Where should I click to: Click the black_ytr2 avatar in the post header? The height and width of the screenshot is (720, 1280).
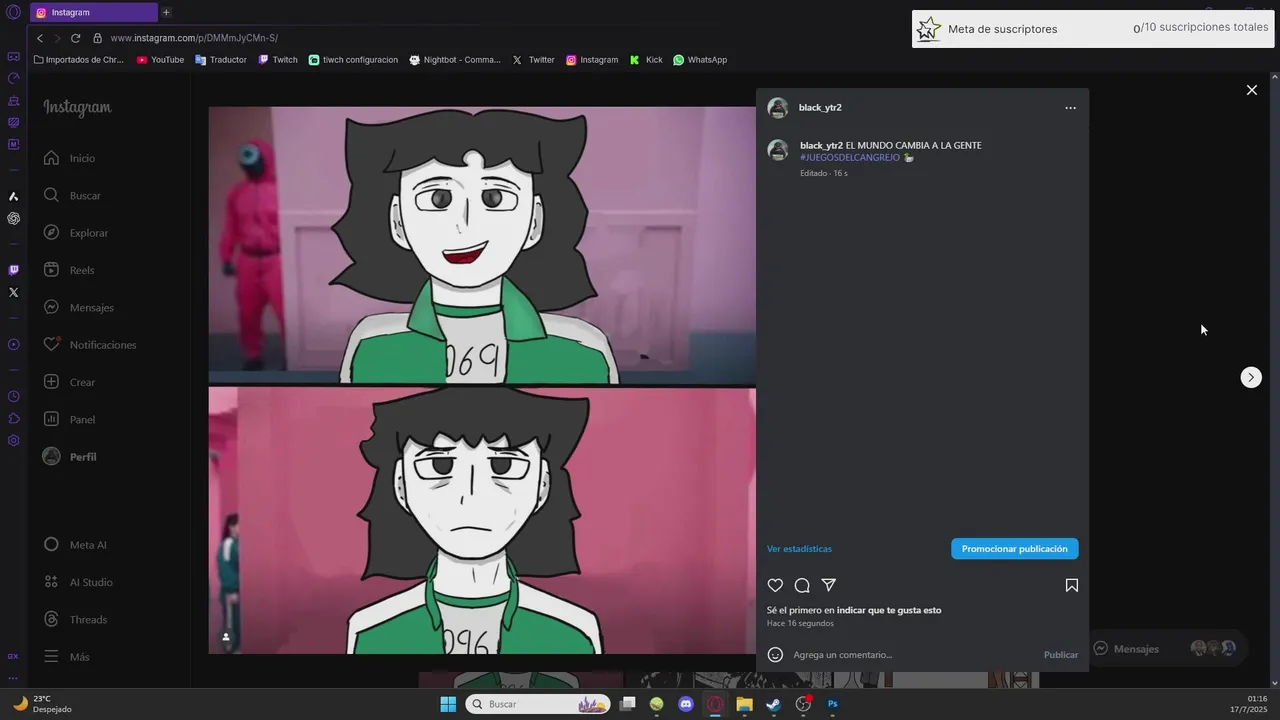778,108
